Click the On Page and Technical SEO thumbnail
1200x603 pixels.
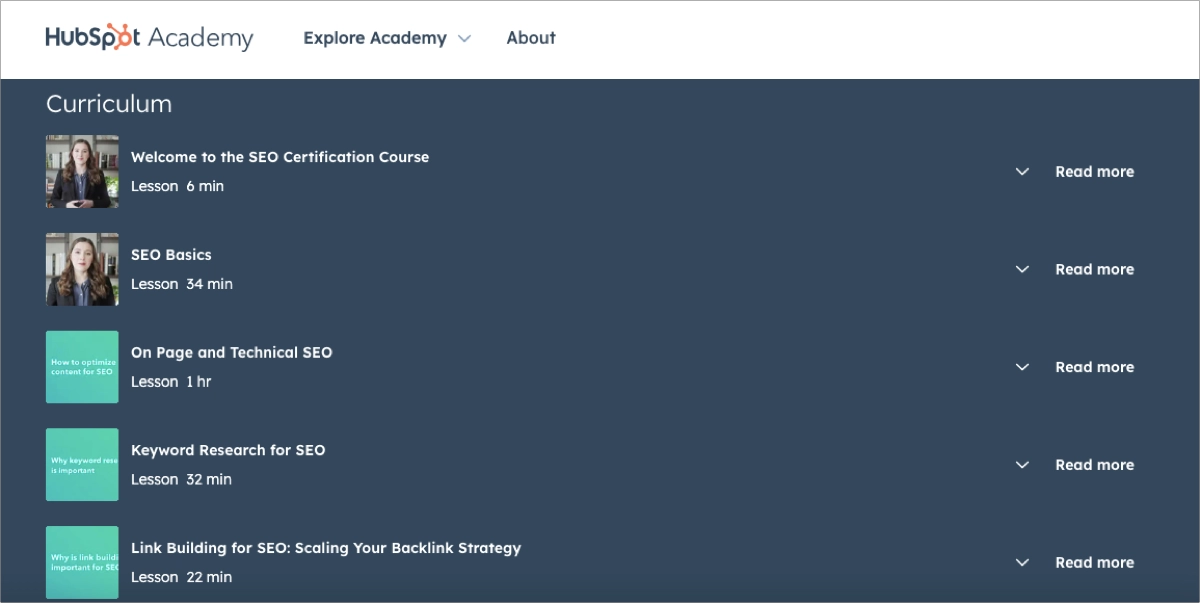pyautogui.click(x=81, y=367)
